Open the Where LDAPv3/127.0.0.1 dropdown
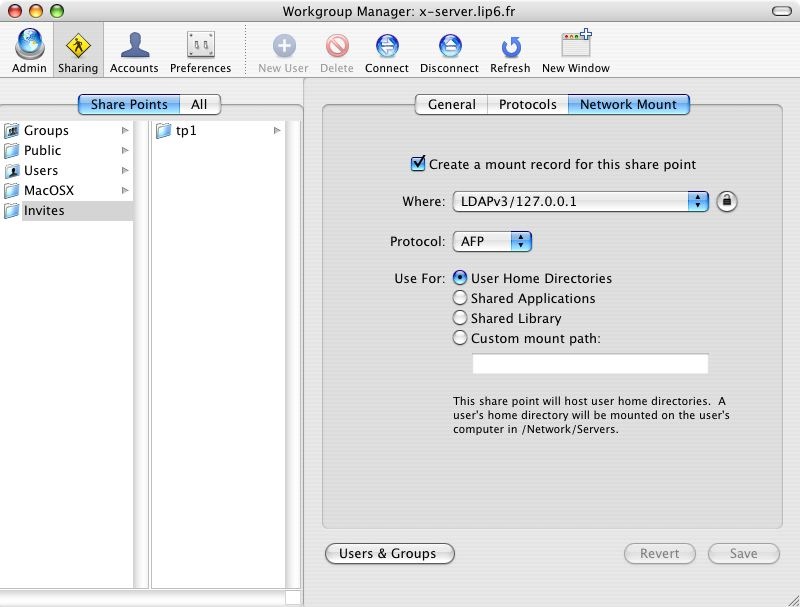800x607 pixels. pyautogui.click(x=580, y=201)
